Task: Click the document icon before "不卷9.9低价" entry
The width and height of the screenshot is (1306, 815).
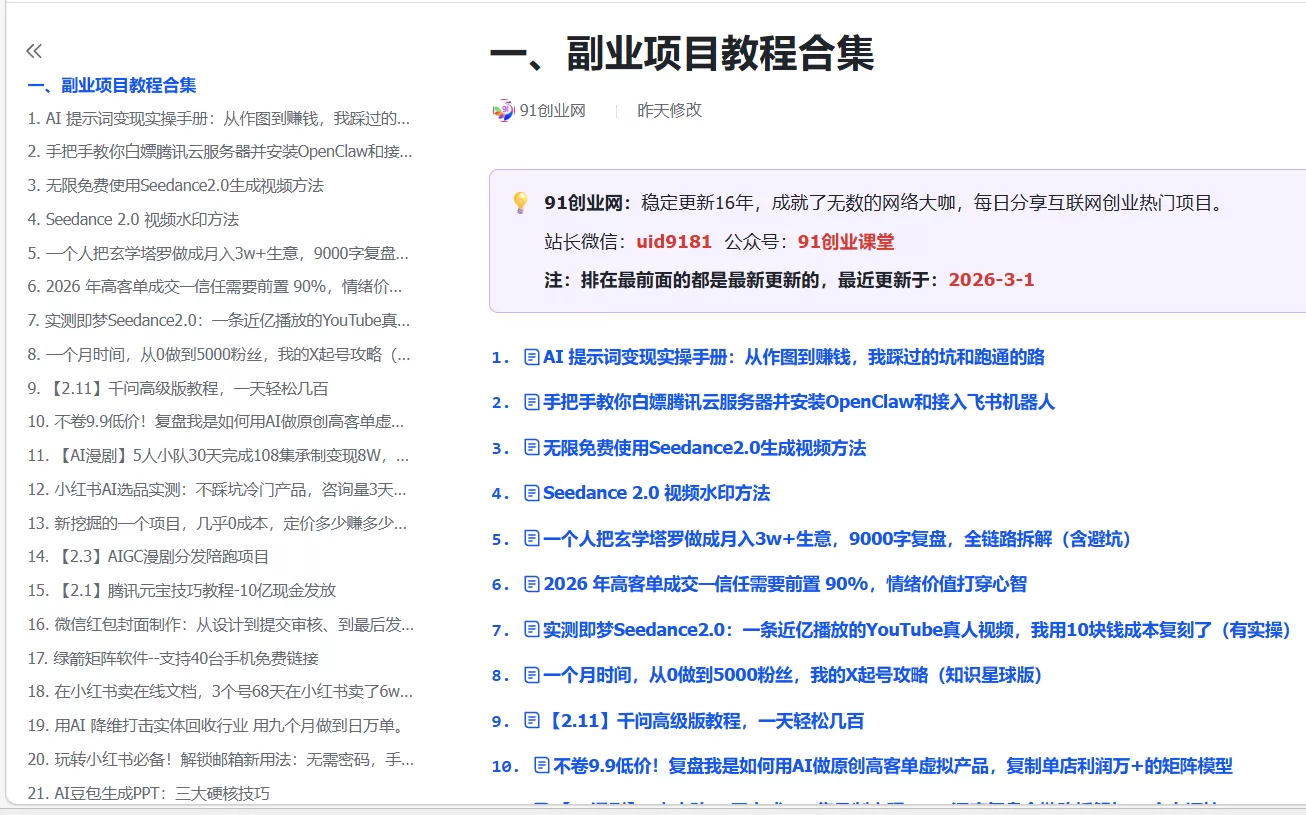Action: click(x=544, y=765)
